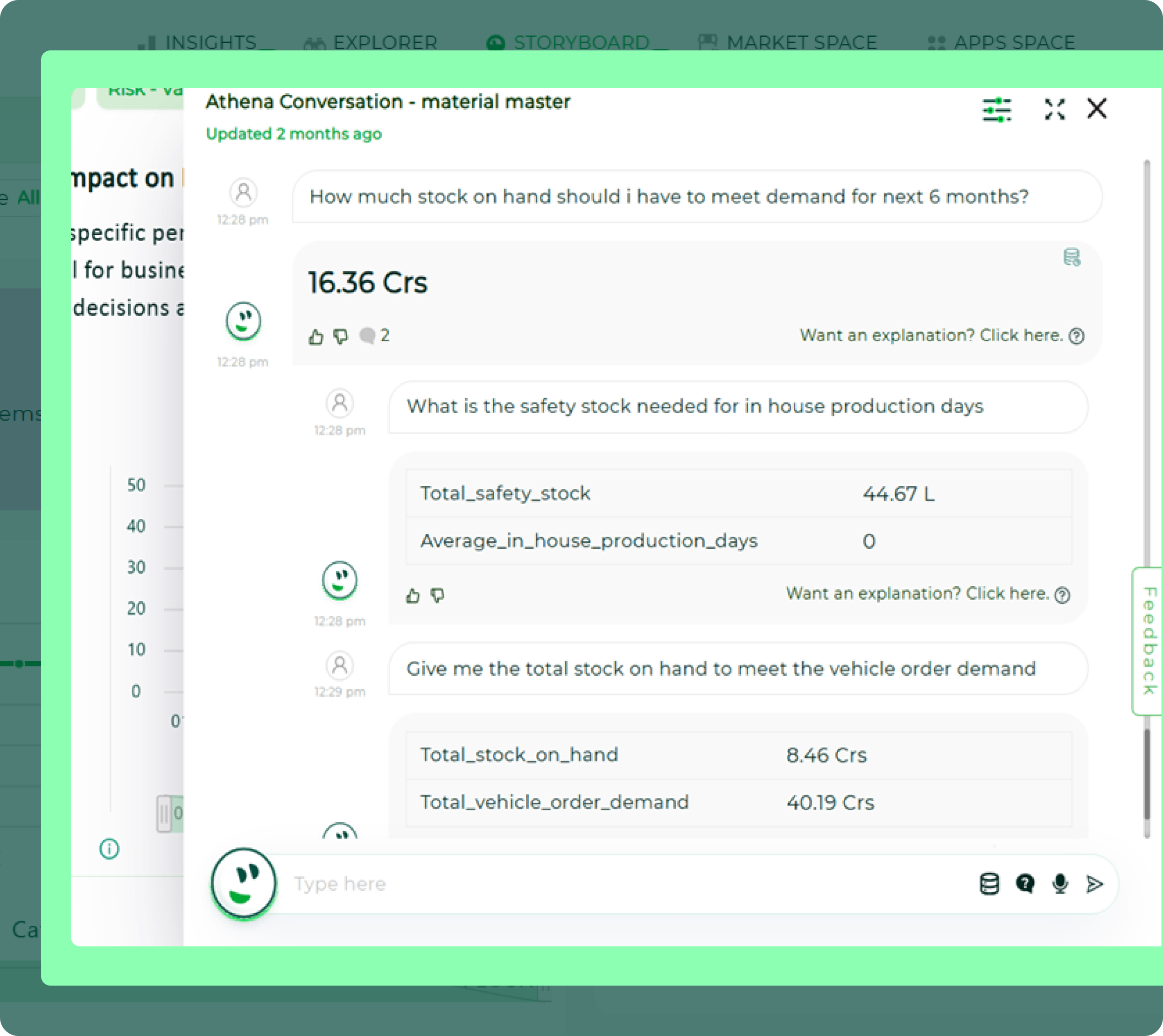
Task: Select the 8.46 Crs value
Action: tap(827, 756)
